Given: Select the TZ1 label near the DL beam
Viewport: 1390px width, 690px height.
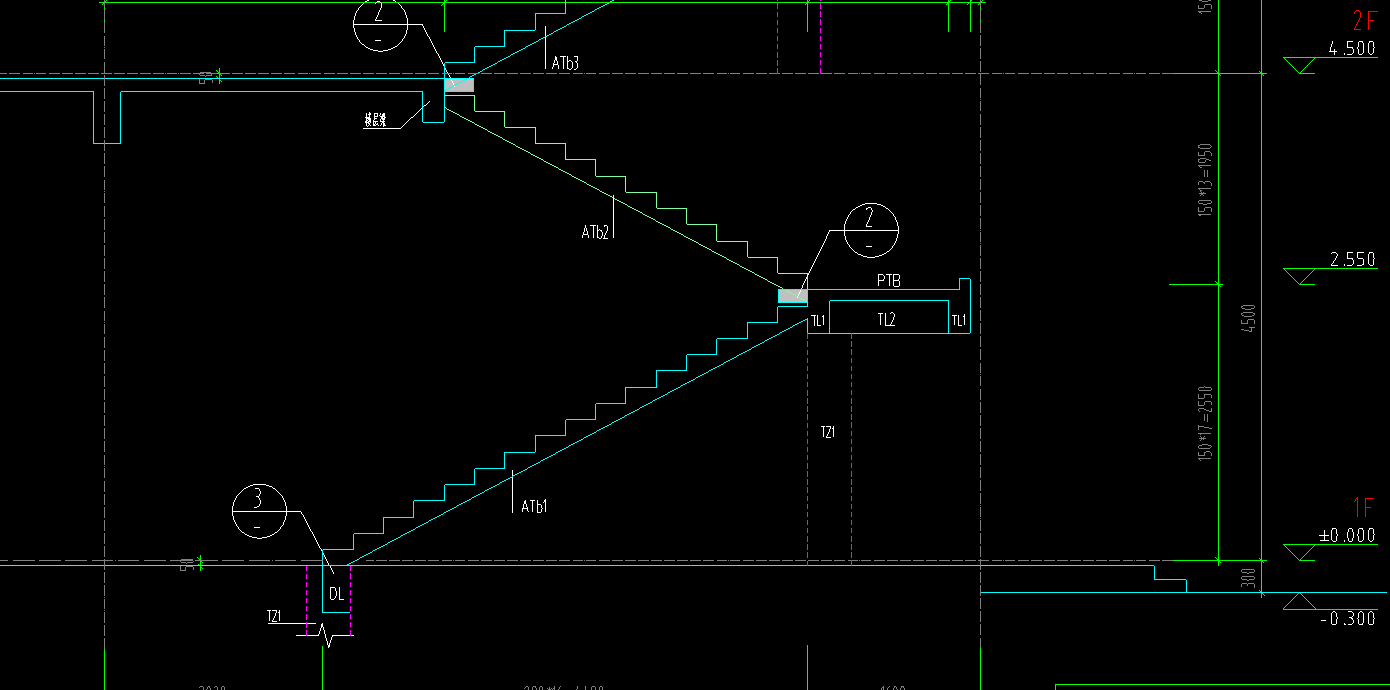Looking at the screenshot, I should click(x=274, y=617).
